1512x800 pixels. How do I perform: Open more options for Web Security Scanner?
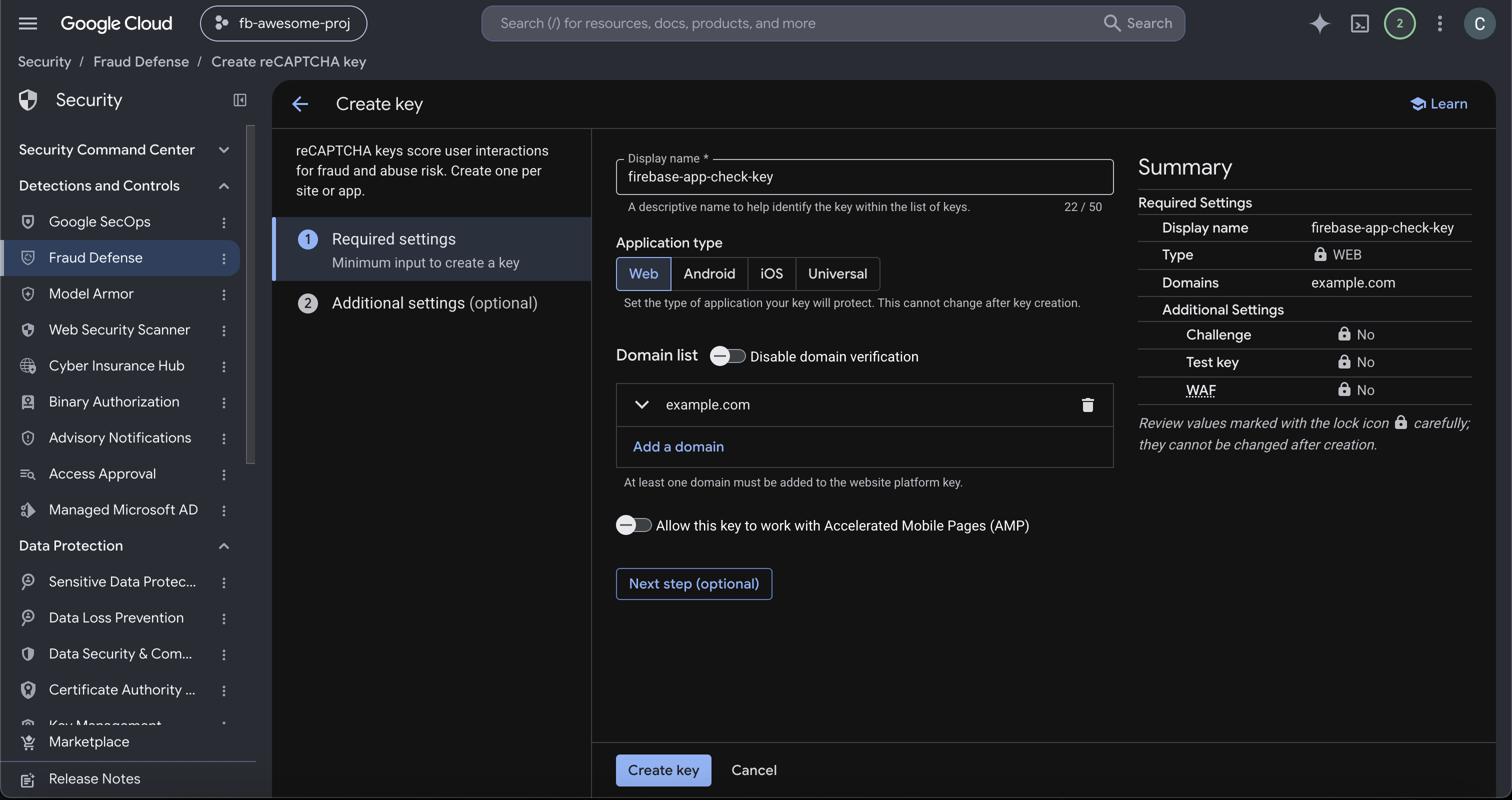pos(223,330)
